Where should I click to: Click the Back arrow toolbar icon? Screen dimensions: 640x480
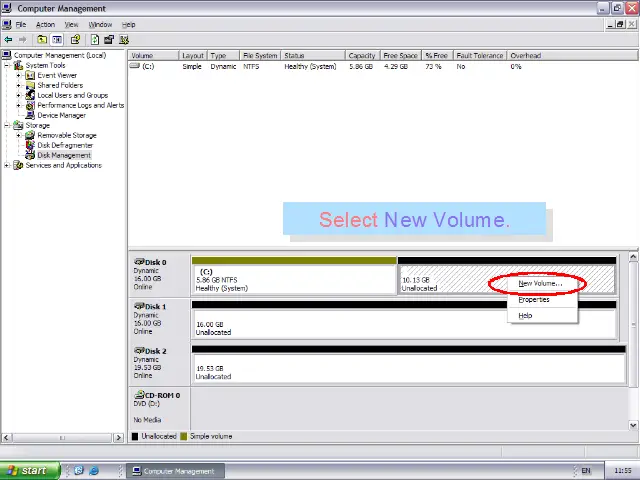[x=8, y=40]
